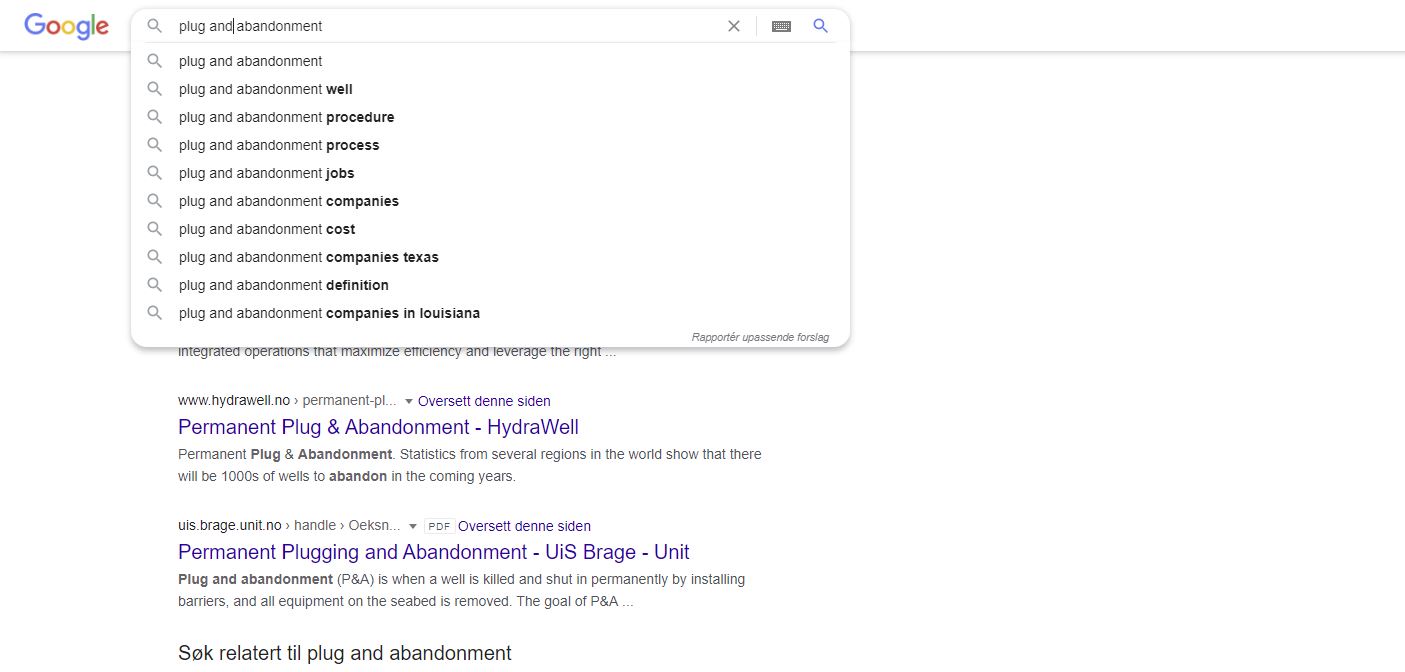The width and height of the screenshot is (1405, 672).
Task: Open the on-screen keyboard input tool
Action: coord(781,26)
